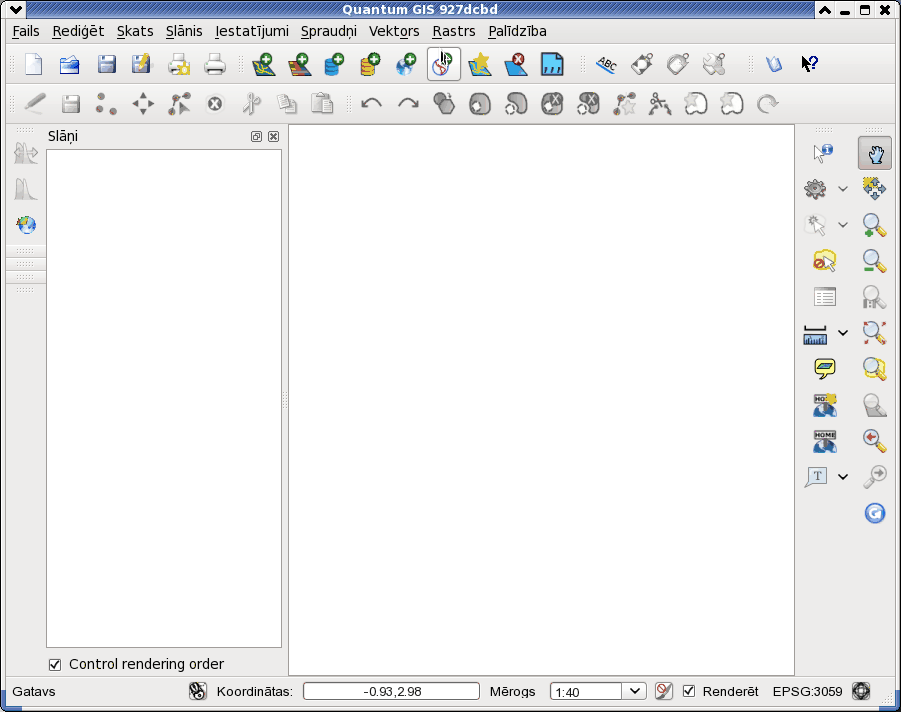Open the attribute table icon
901x712 pixels.
[825, 297]
